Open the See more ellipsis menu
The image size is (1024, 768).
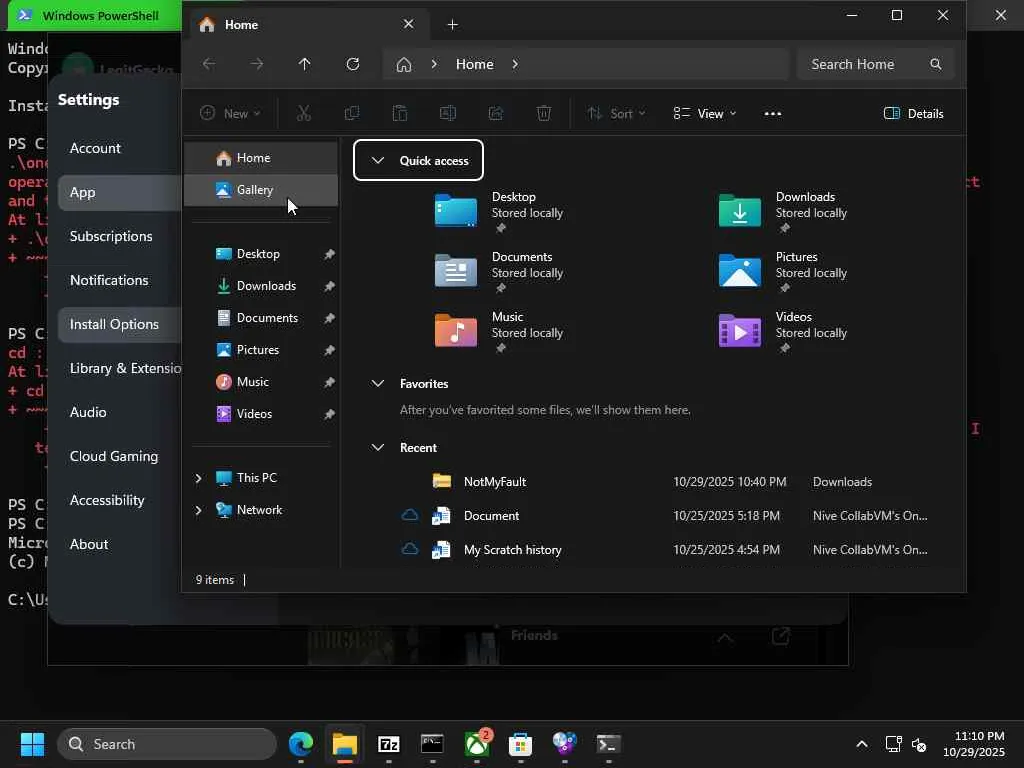[773, 114]
